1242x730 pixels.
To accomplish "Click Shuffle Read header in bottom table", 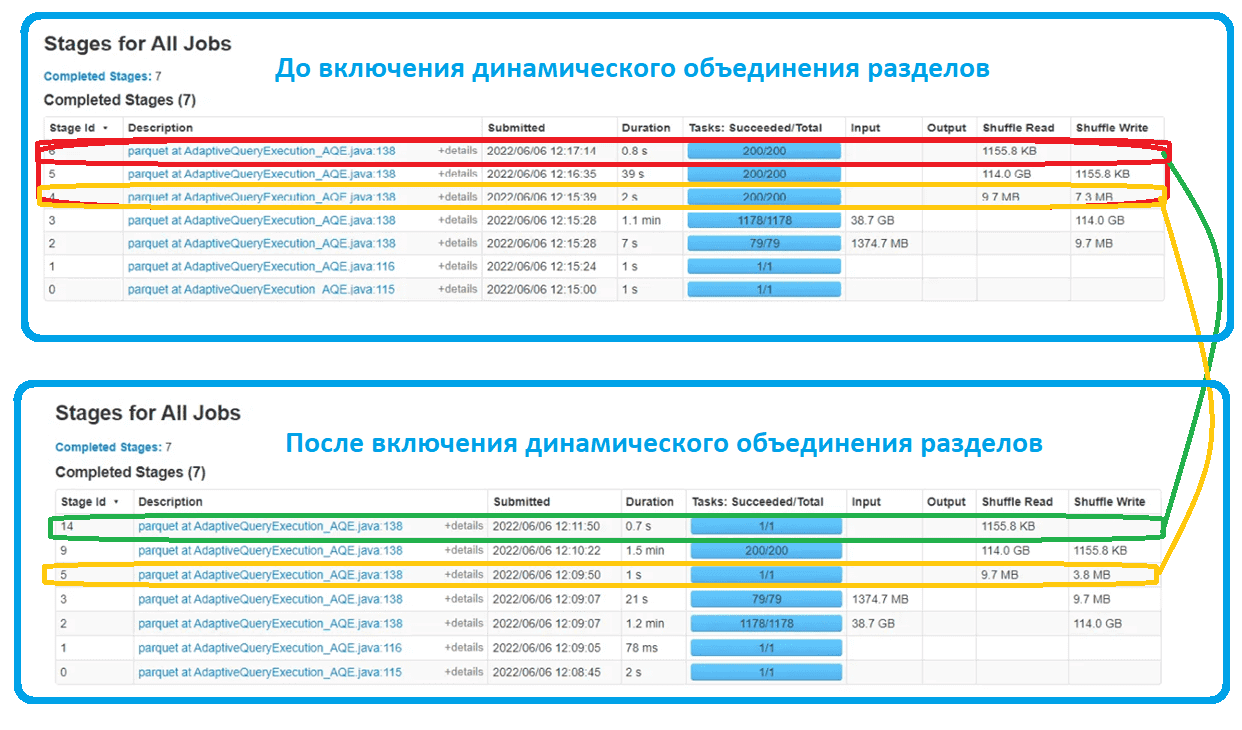I will pos(1017,502).
